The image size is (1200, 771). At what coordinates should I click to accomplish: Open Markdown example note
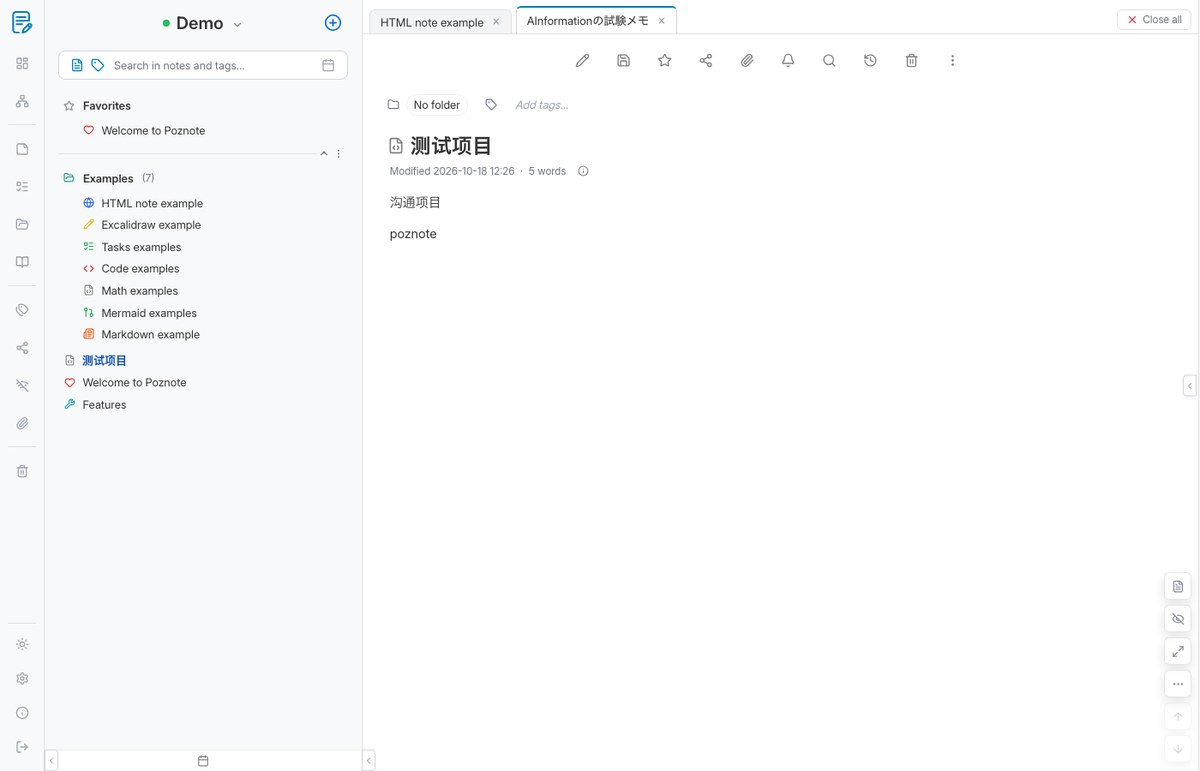pos(150,334)
